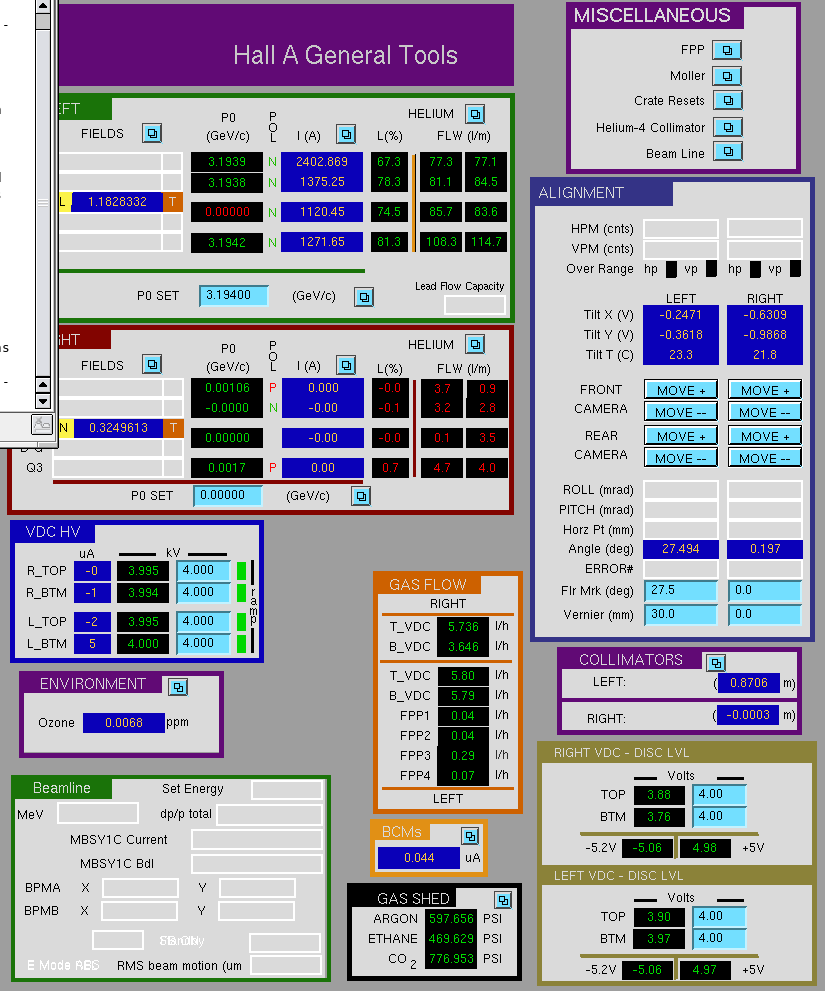825x991 pixels.
Task: Click BCMs current value 0.044
Action: tap(419, 858)
